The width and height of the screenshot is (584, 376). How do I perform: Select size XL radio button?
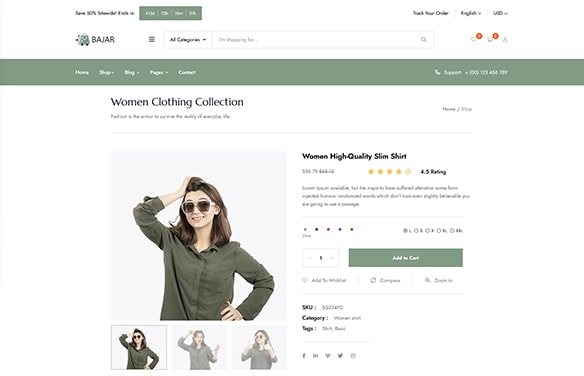click(x=439, y=231)
